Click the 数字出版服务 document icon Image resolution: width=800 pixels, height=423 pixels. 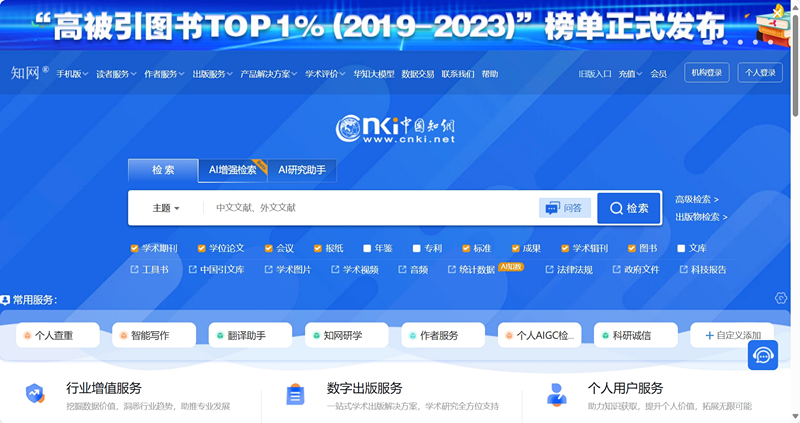(295, 394)
